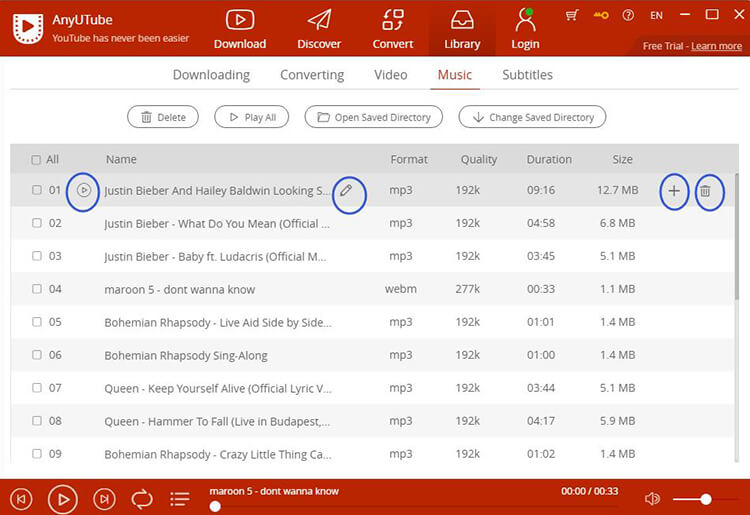Mute audio with the speaker icon
The image size is (750, 515).
click(652, 499)
